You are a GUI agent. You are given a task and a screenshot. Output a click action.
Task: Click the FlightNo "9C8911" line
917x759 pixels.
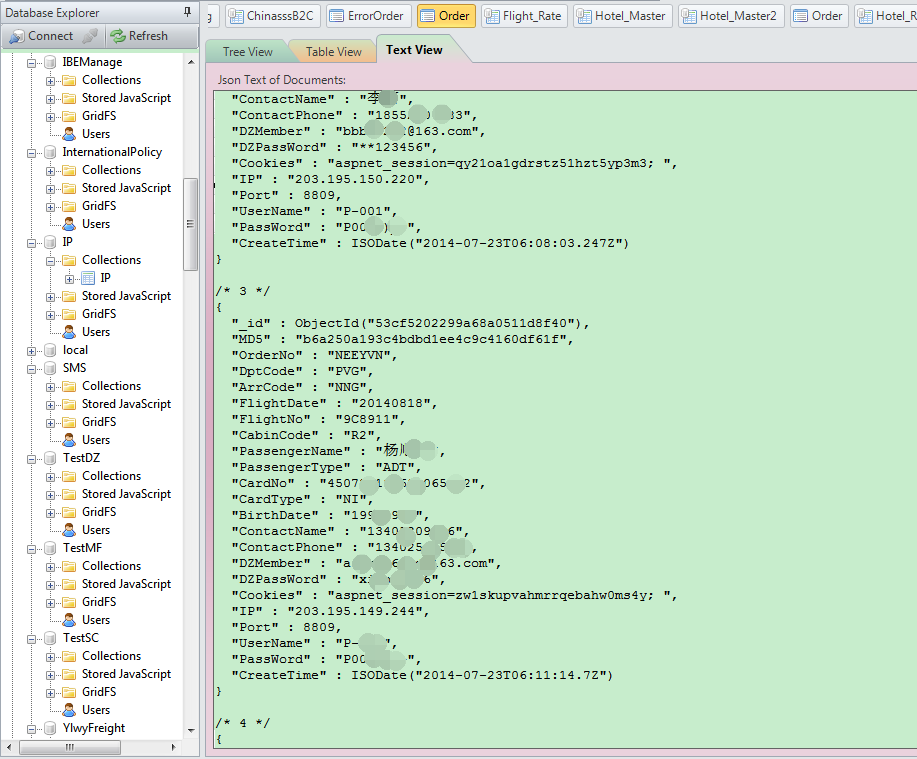(318, 419)
